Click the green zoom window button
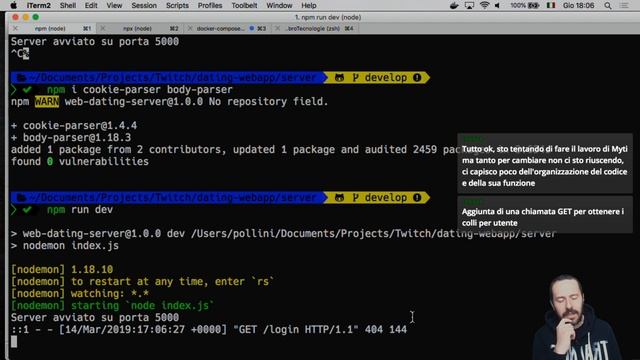640x360 pixels. pyautogui.click(x=36, y=17)
